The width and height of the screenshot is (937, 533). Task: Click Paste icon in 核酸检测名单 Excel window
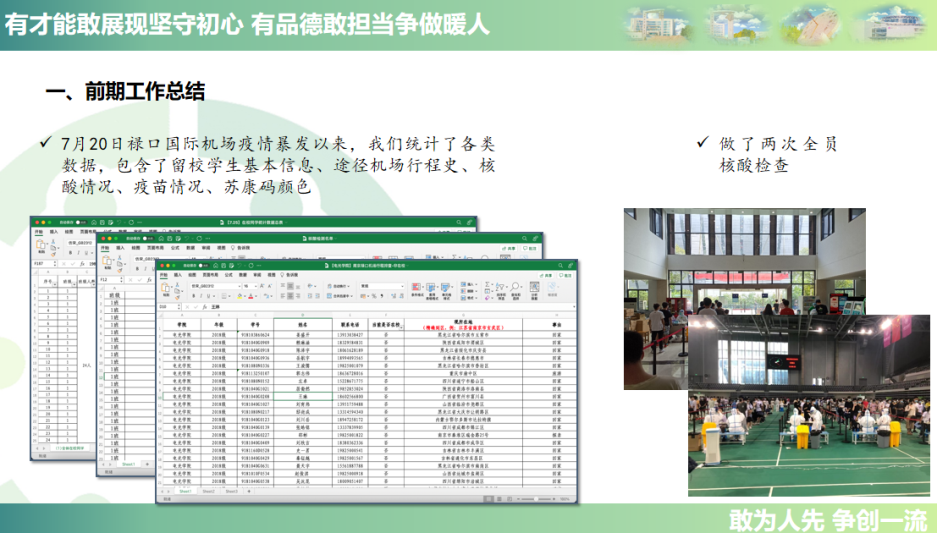pyautogui.click(x=108, y=261)
